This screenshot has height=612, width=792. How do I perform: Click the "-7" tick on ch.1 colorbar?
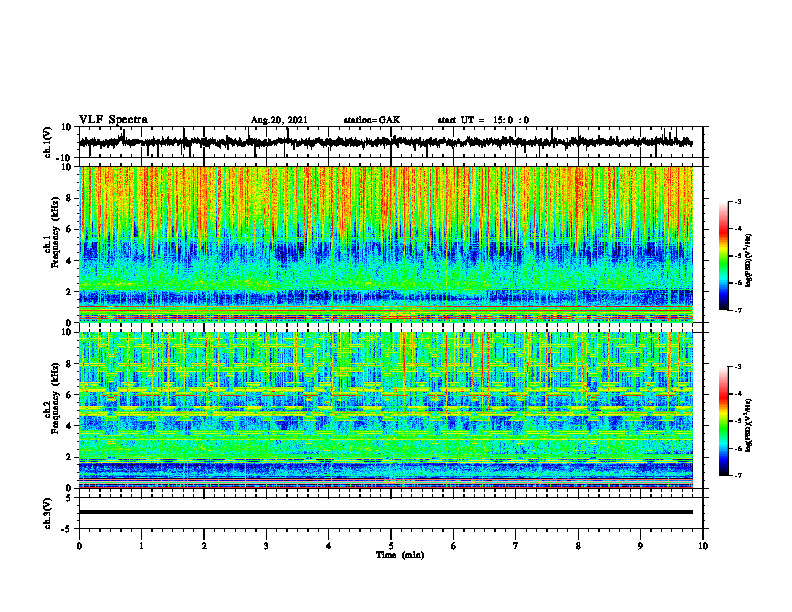click(x=737, y=310)
